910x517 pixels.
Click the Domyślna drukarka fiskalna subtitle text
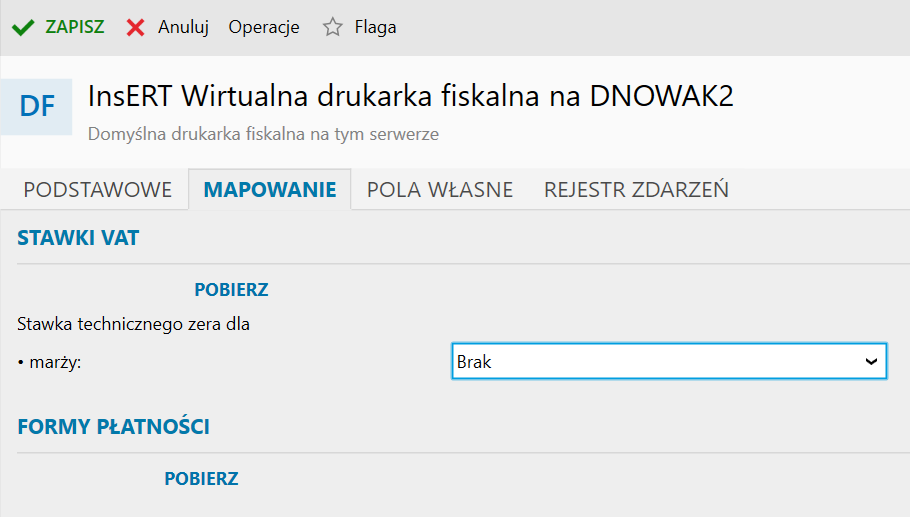coord(263,133)
